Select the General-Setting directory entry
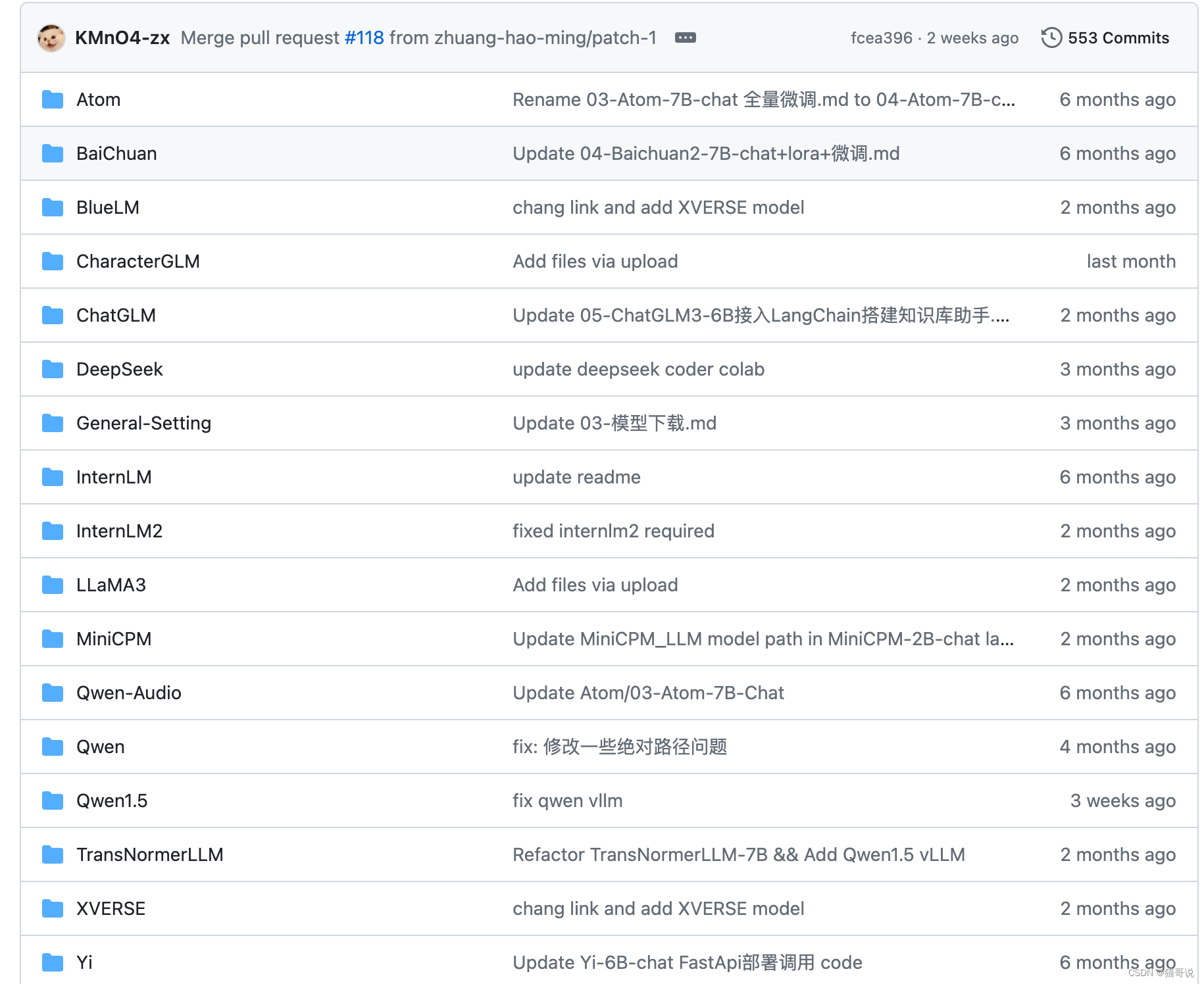This screenshot has height=984, width=1204. tap(143, 423)
